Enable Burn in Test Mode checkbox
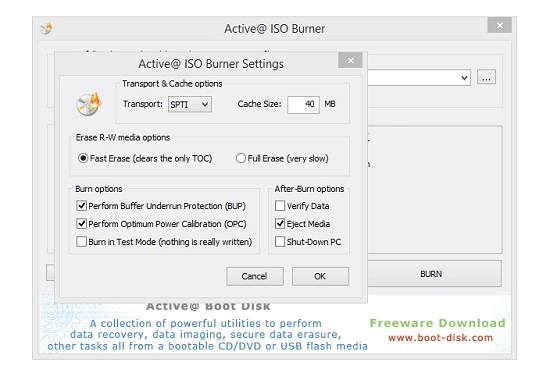Image resolution: width=550 pixels, height=380 pixels. (x=81, y=241)
